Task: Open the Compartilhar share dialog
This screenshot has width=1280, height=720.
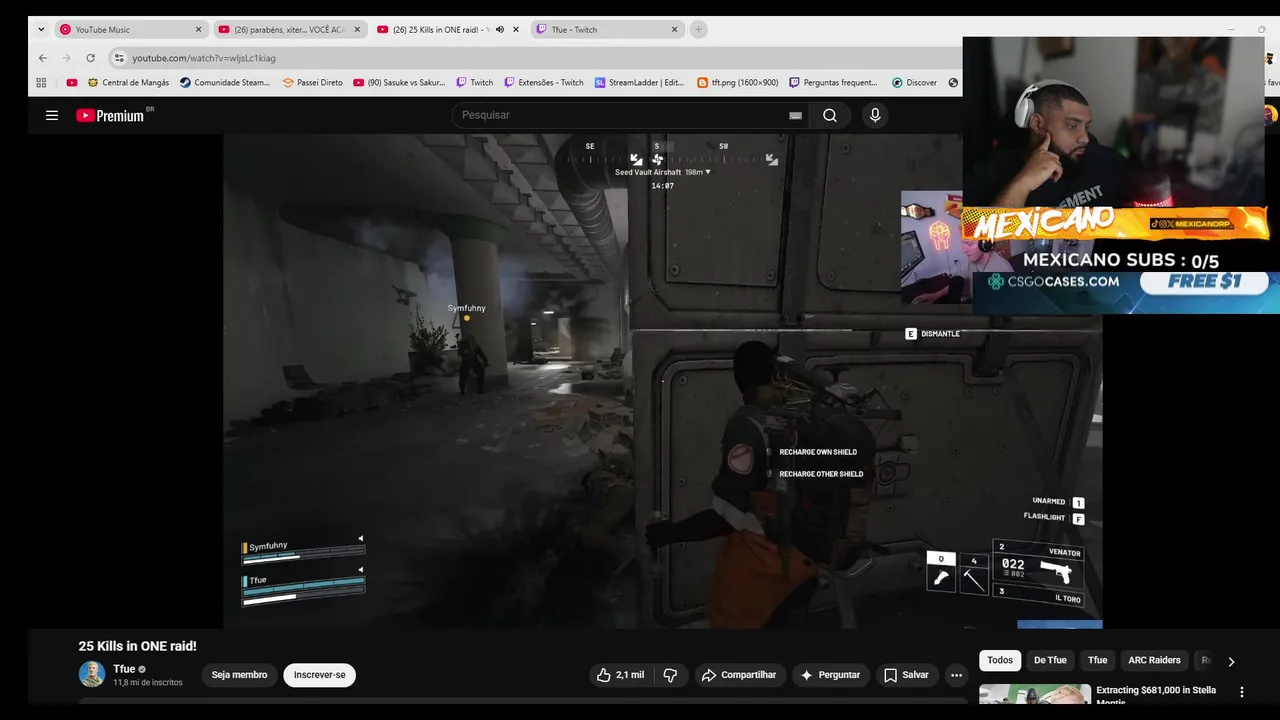Action: coord(738,675)
